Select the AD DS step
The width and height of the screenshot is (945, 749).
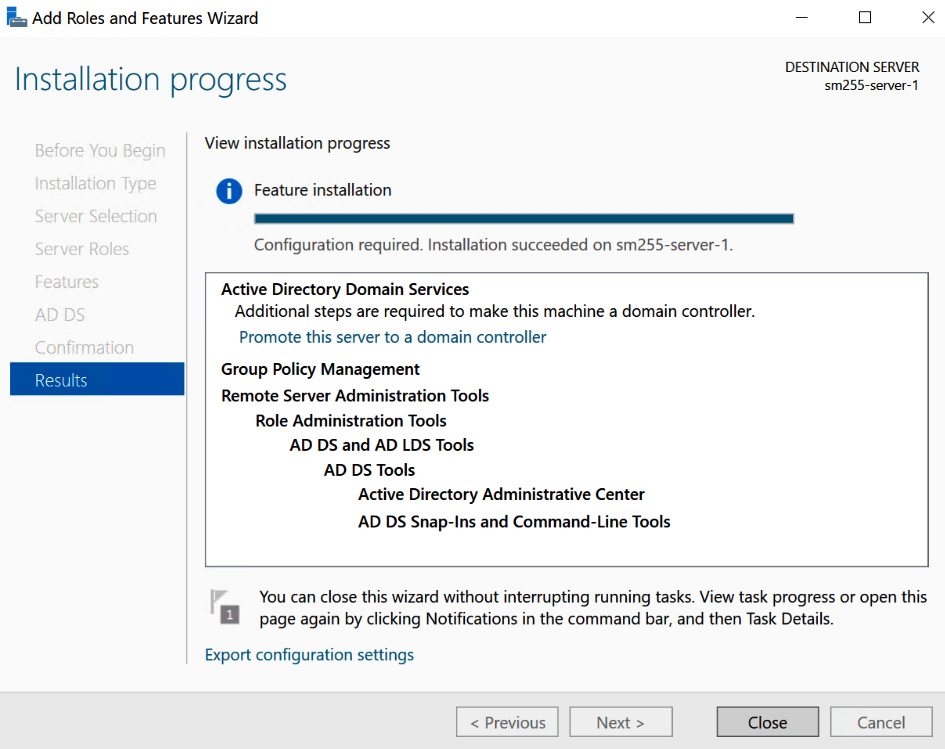click(60, 315)
